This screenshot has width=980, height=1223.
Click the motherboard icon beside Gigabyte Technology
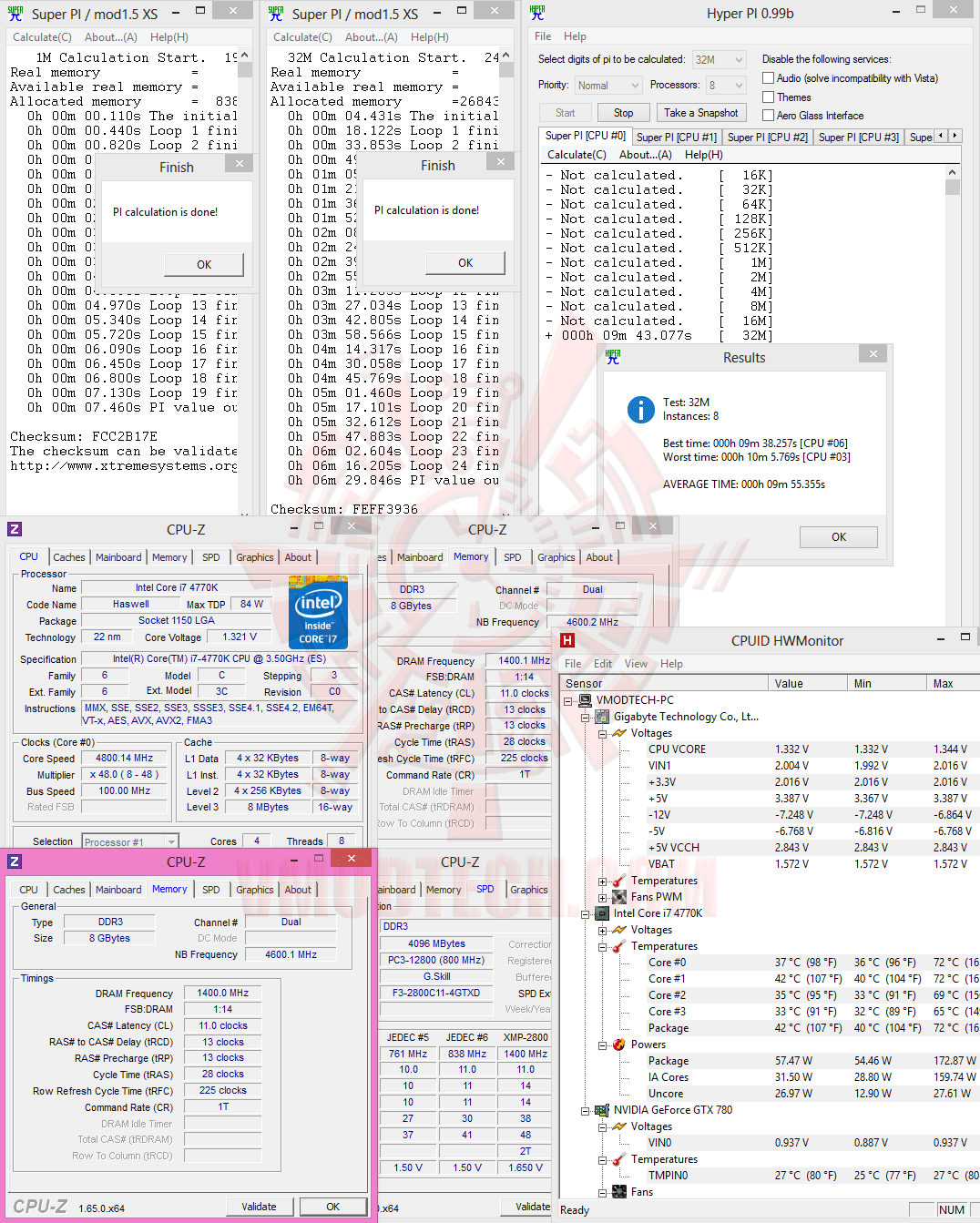pyautogui.click(x=602, y=717)
